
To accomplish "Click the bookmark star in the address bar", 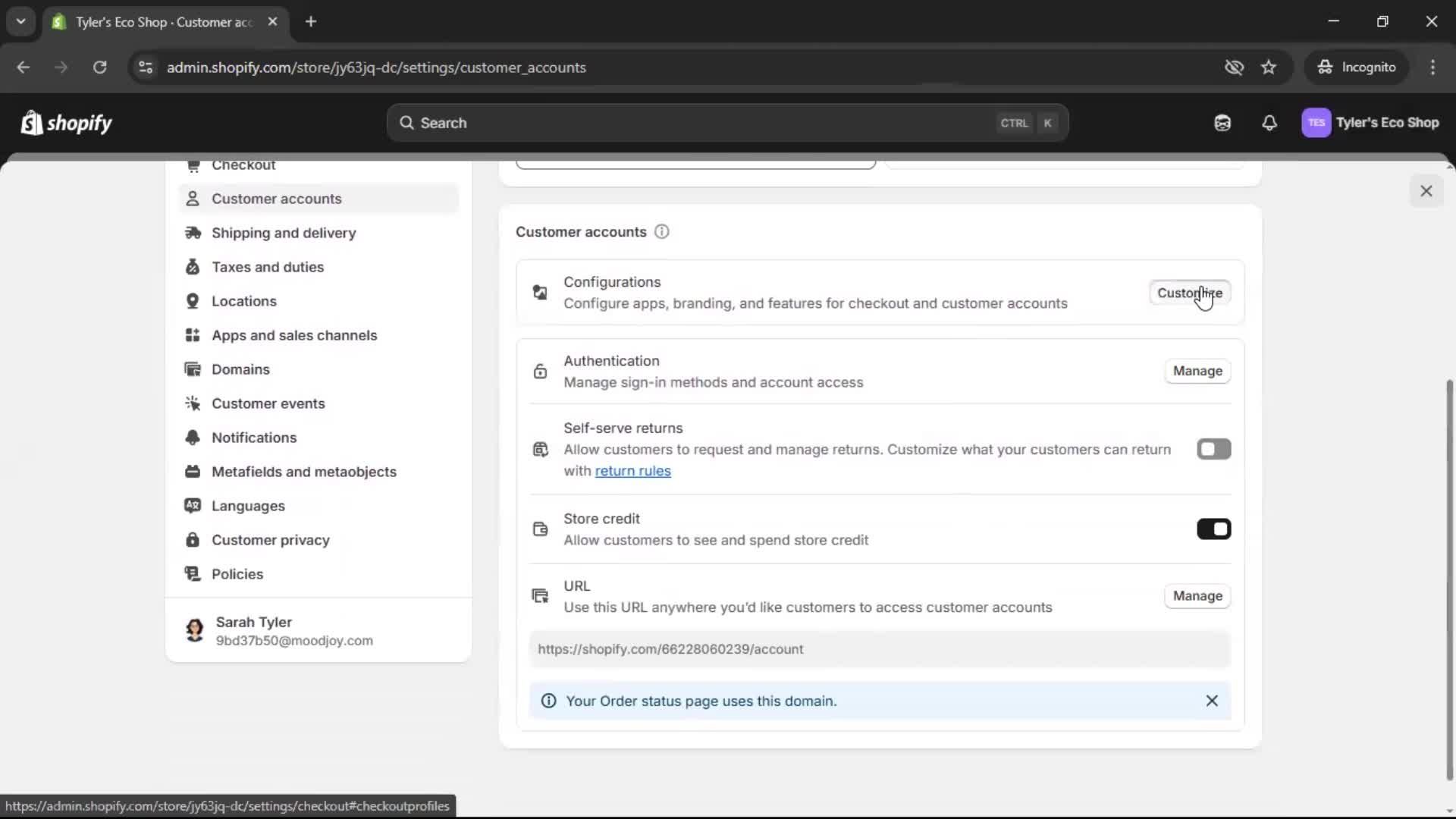I will [x=1269, y=67].
